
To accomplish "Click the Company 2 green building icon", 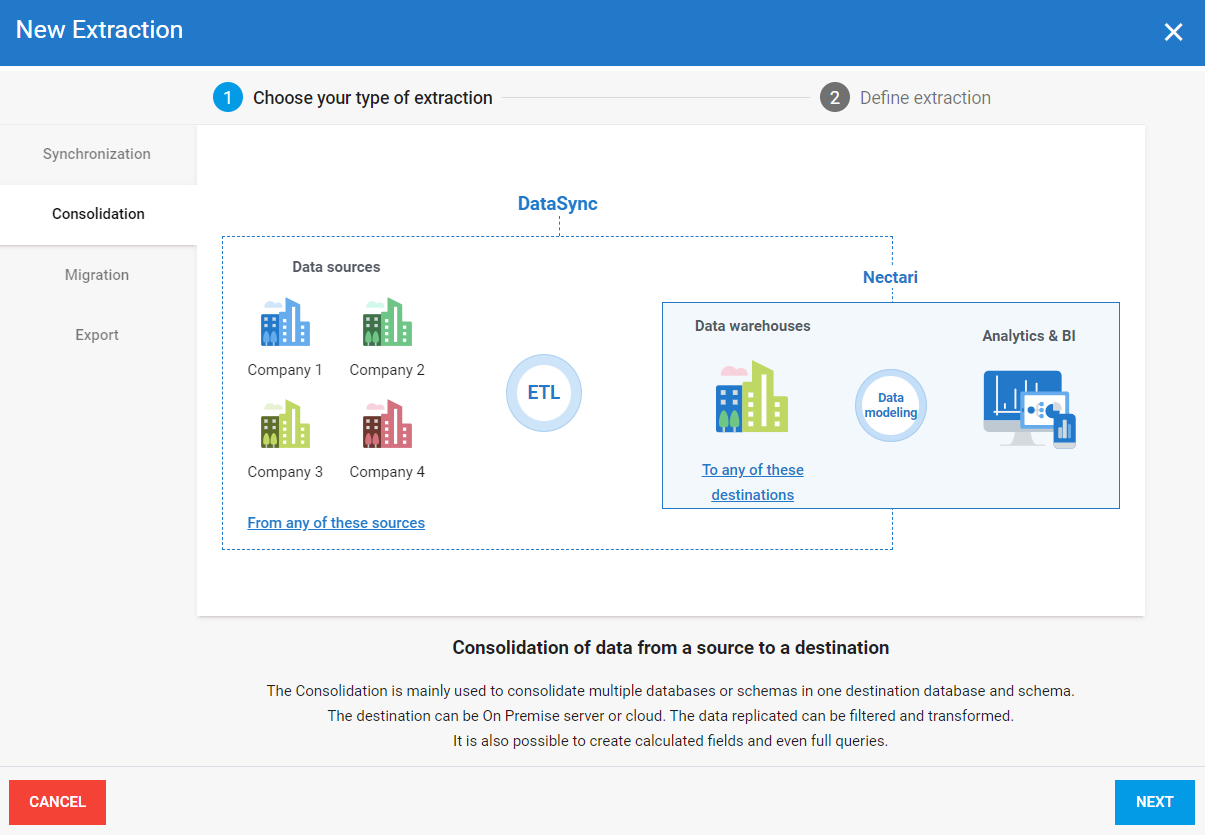I will (x=387, y=322).
